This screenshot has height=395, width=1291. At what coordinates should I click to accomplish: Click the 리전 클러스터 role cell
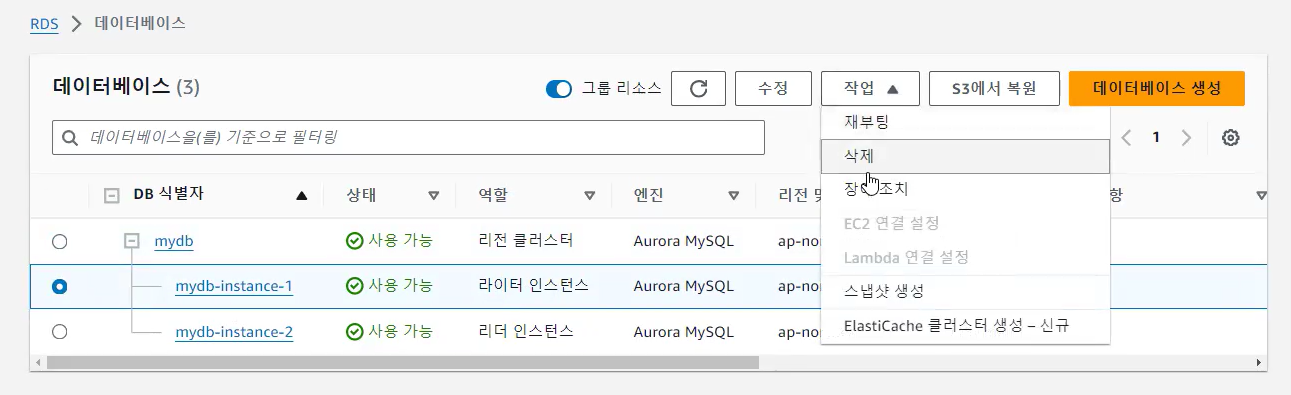coord(526,241)
